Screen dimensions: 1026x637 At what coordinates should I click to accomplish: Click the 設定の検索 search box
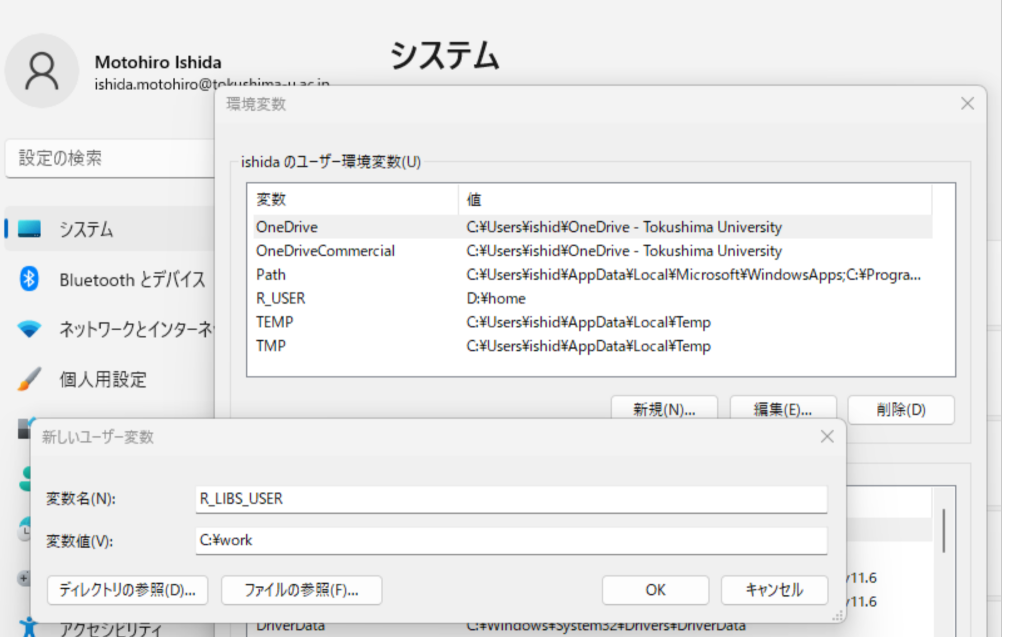click(108, 158)
